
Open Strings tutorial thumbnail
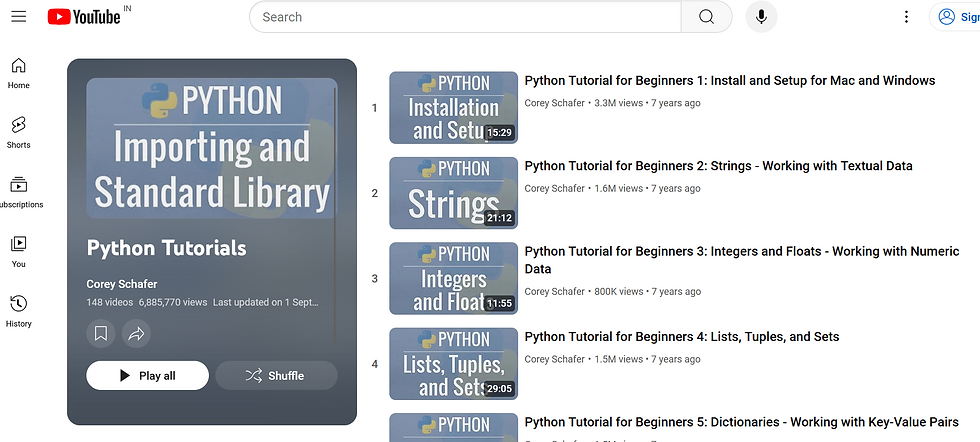[x=453, y=193]
